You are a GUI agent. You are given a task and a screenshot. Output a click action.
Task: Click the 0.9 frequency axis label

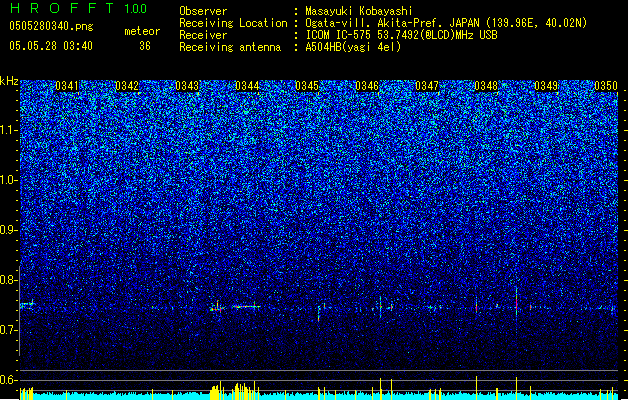9,230
